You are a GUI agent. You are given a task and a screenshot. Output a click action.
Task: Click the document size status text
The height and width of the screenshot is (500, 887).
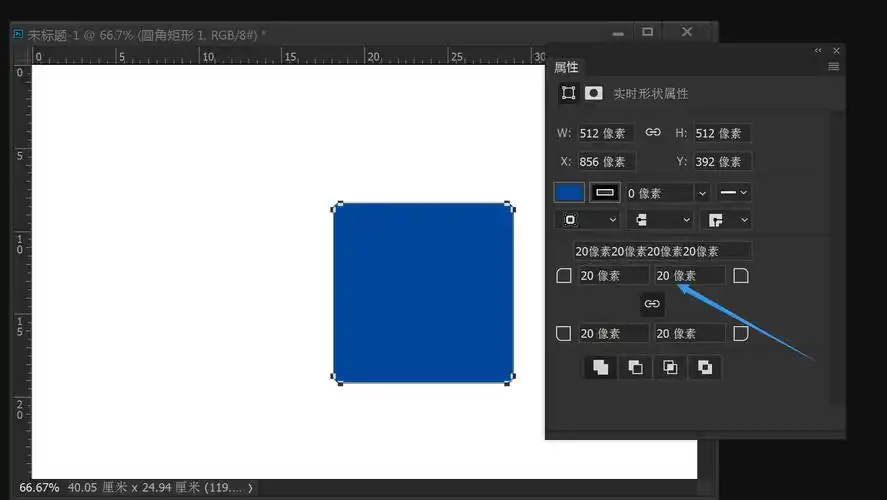click(x=154, y=487)
